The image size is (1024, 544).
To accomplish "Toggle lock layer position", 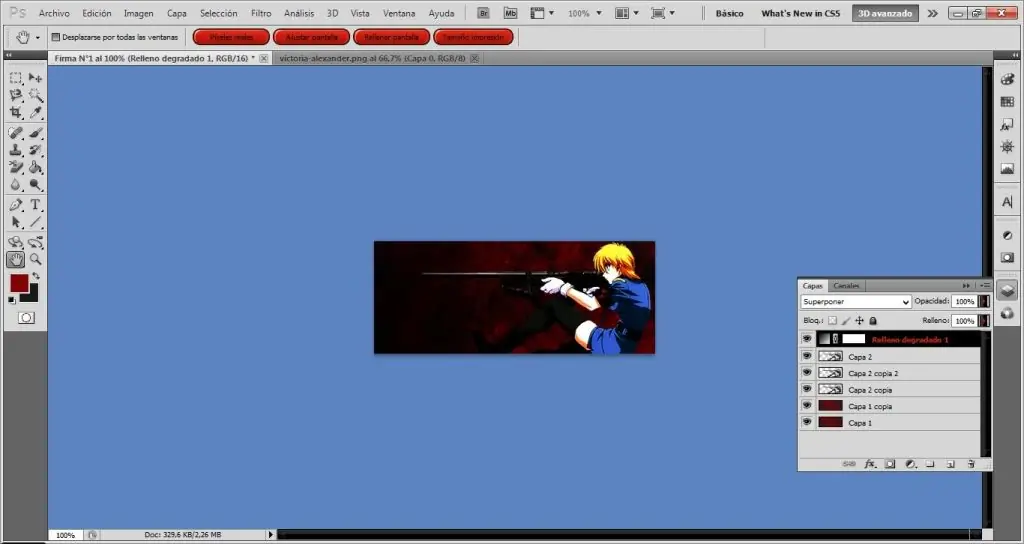I will click(859, 321).
